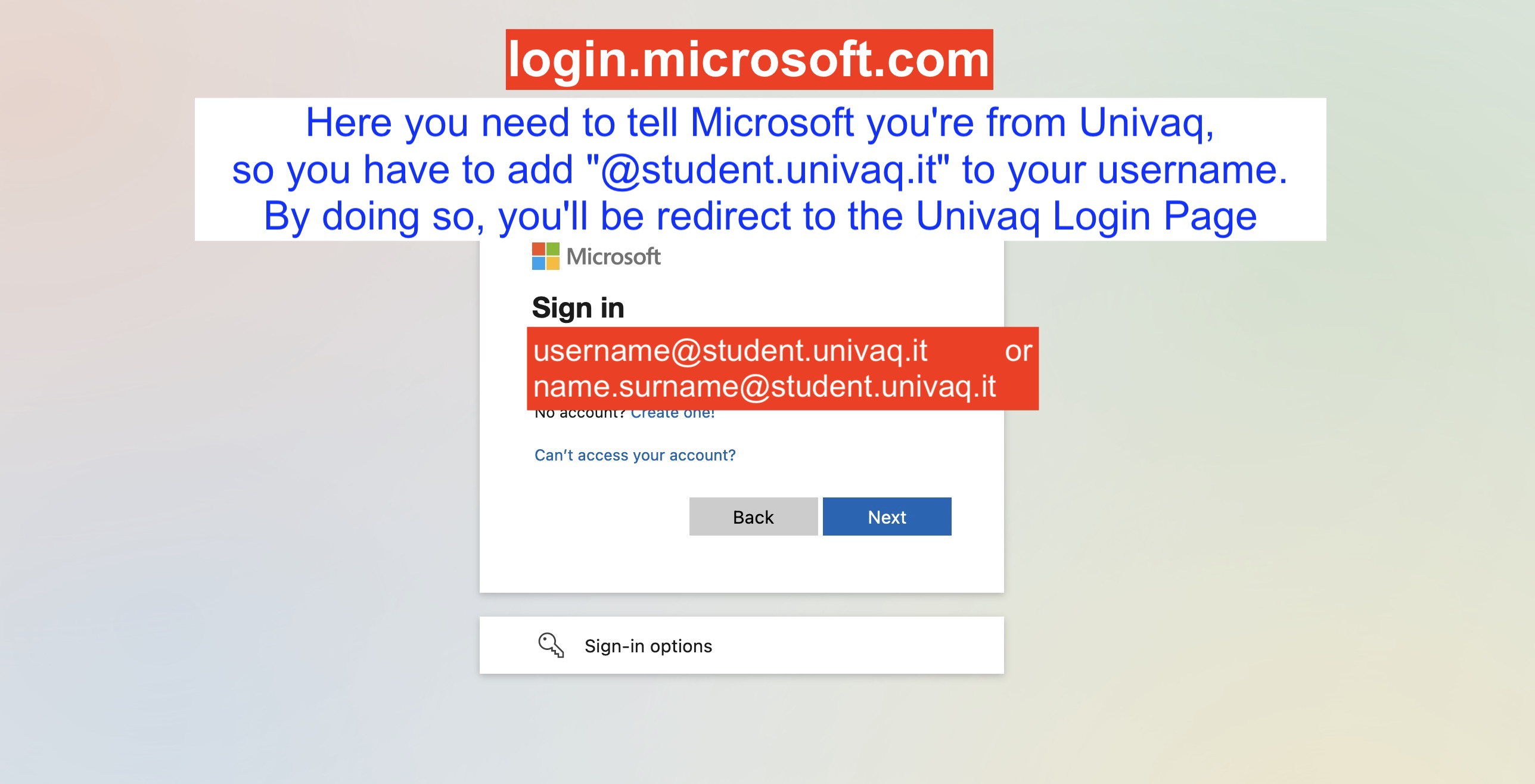Click the partially hidden "No account?" text
This screenshot has width=1535, height=784.
(x=579, y=414)
